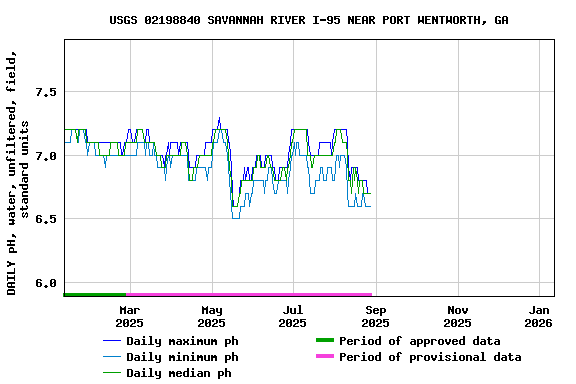This screenshot has height=384, width=576.
Task: Click the magenta provisional data legend swatch
Action: pos(325,356)
